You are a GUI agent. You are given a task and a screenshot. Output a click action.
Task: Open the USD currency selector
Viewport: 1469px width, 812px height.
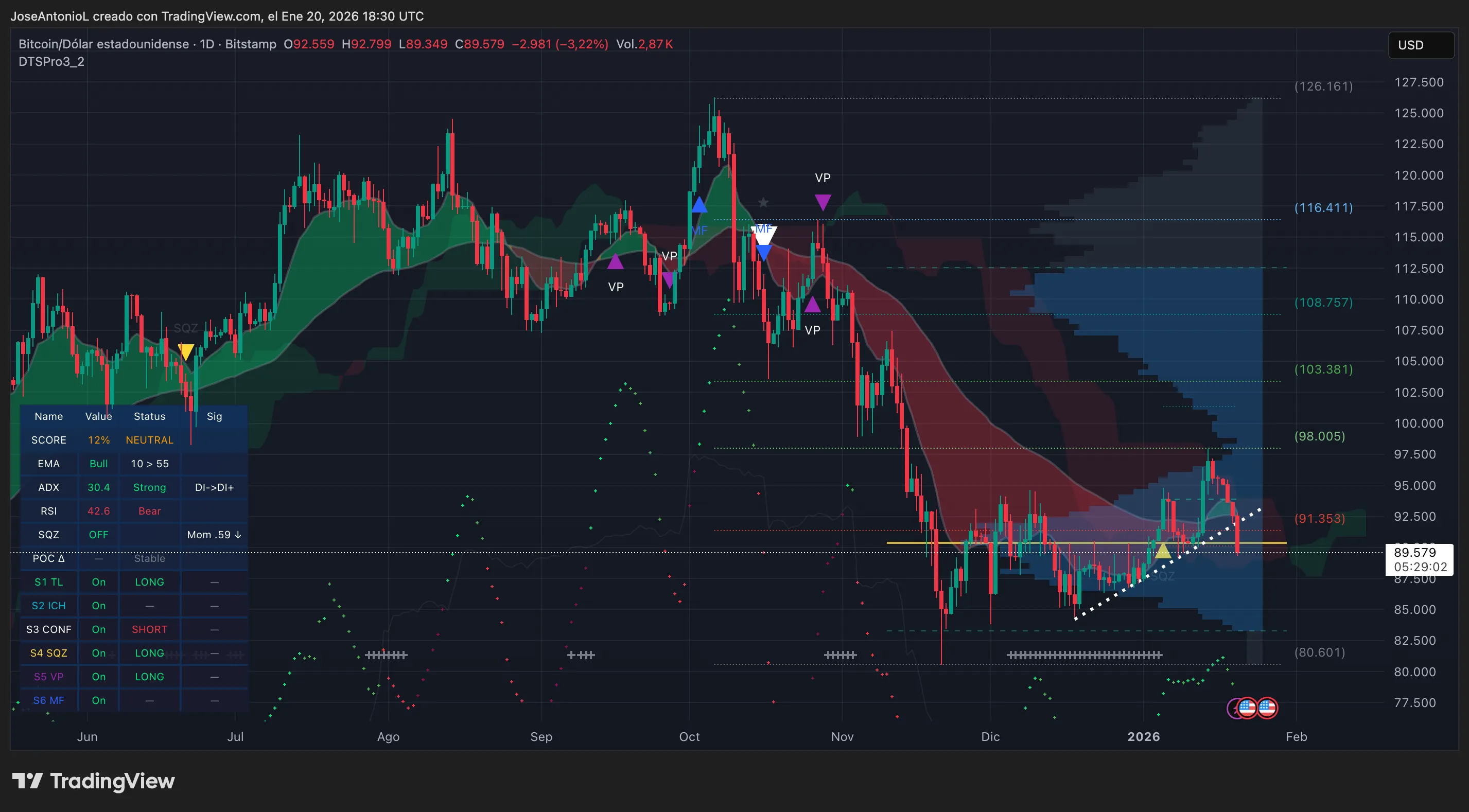(1421, 45)
